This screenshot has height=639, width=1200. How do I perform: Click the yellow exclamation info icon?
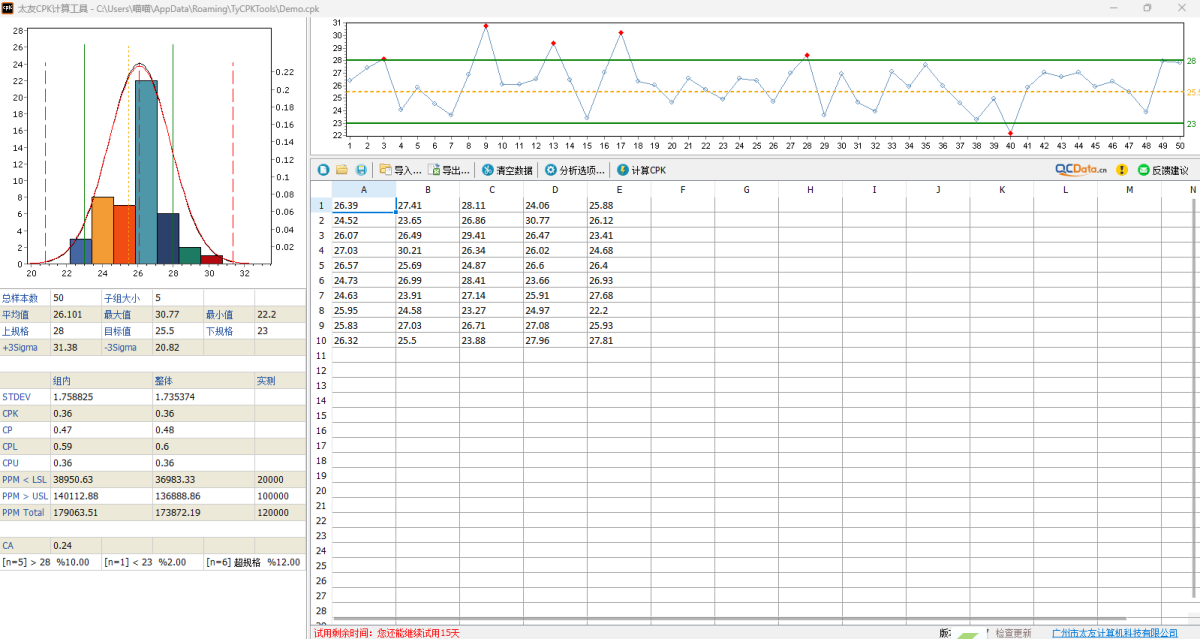pos(1122,170)
